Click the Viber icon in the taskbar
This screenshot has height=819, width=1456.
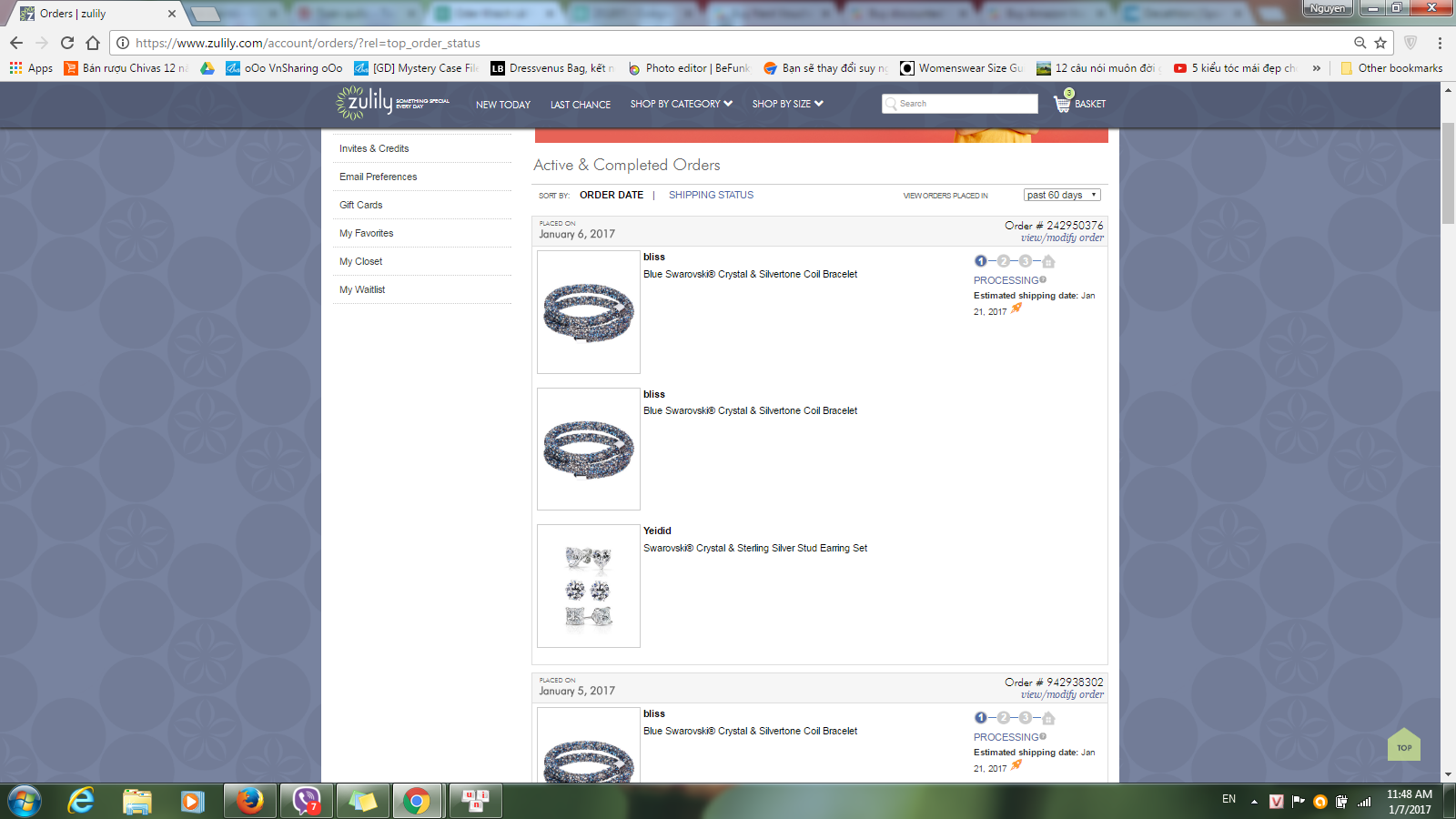pyautogui.click(x=307, y=801)
